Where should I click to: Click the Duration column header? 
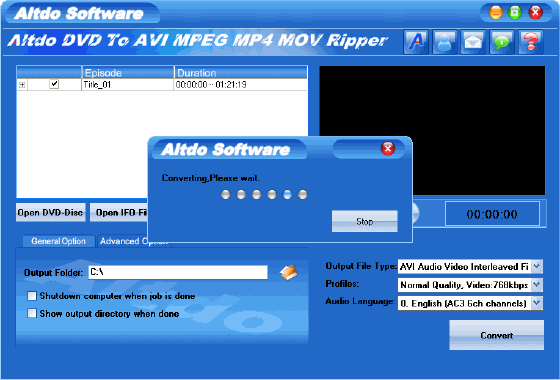(240, 72)
